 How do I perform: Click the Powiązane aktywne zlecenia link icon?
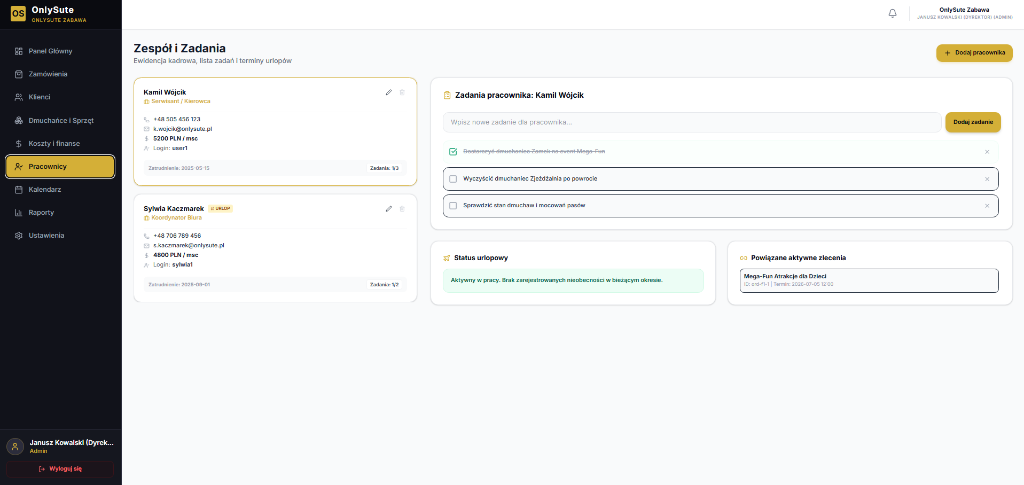(x=743, y=258)
